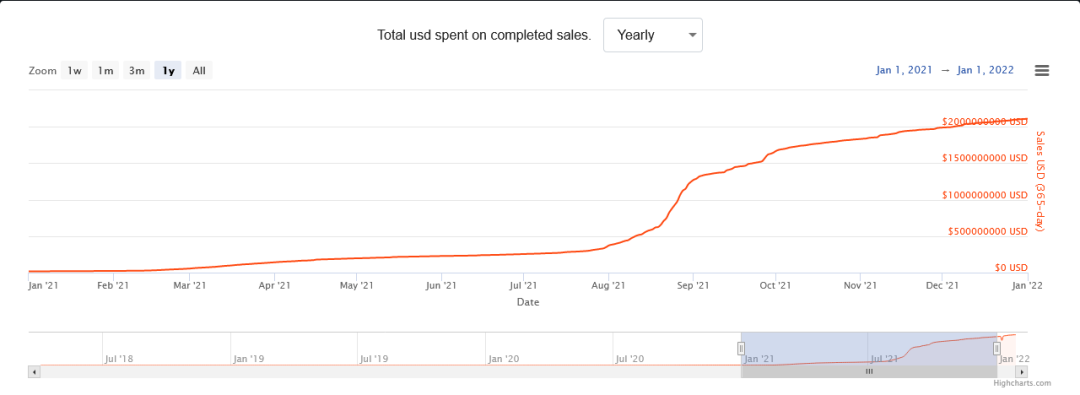Screen dimensions: 1080x395
Task: Zoom to All data range
Action: [199, 70]
